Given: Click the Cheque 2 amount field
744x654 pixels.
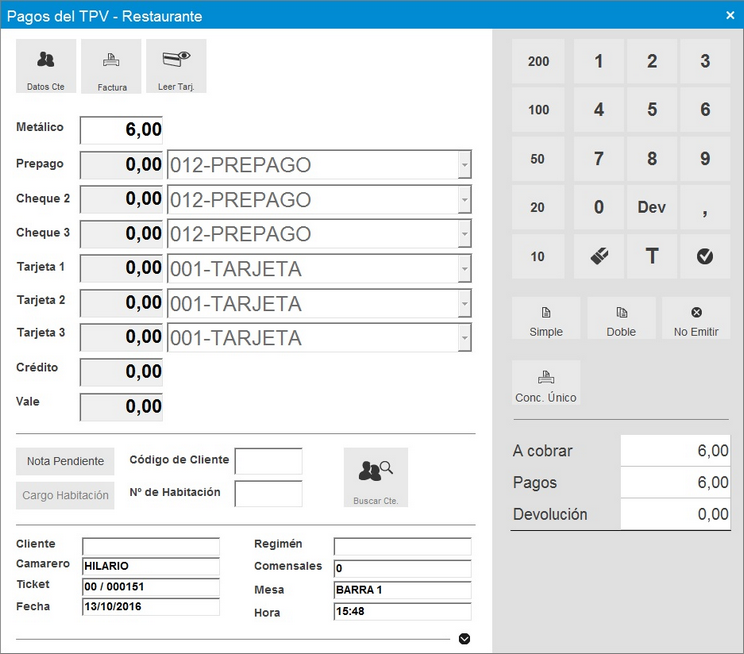Looking at the screenshot, I should [x=121, y=199].
